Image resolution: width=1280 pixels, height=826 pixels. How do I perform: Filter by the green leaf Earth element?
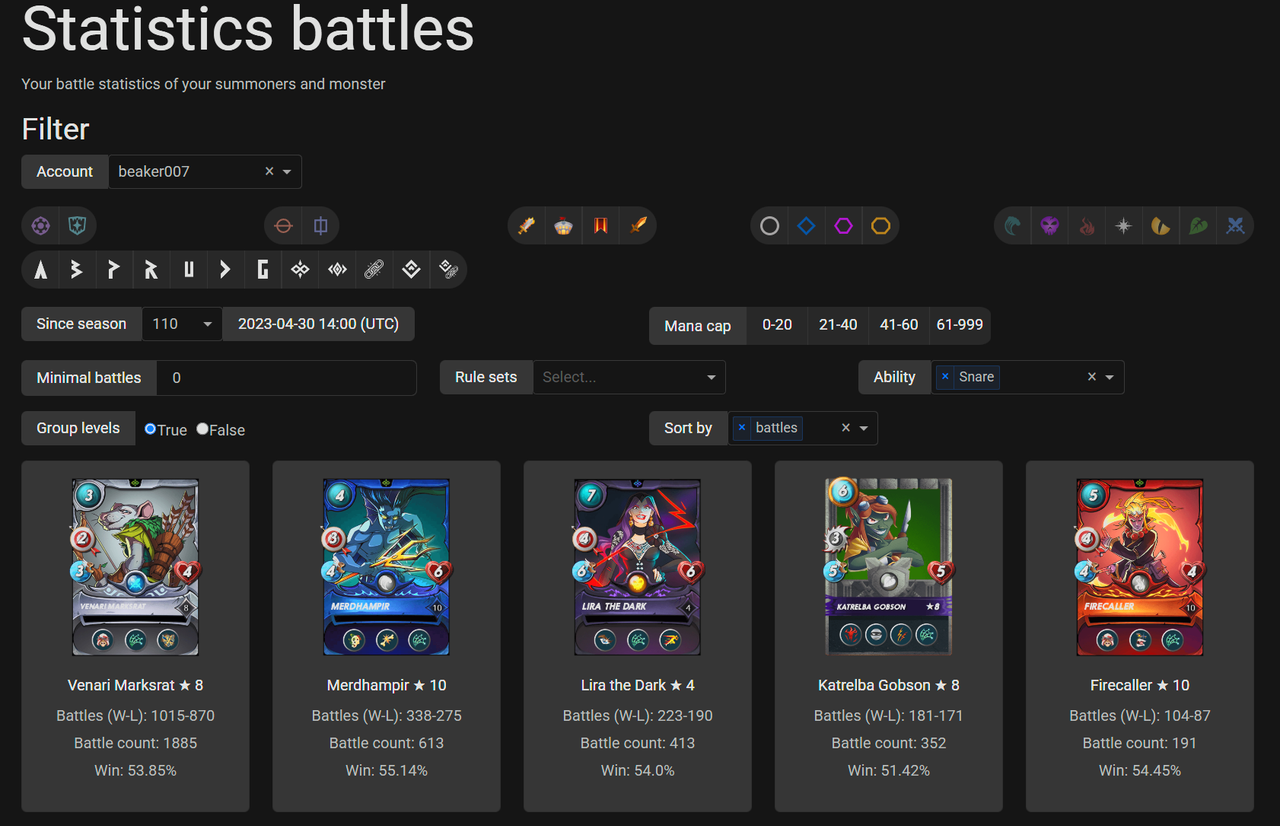point(1198,226)
